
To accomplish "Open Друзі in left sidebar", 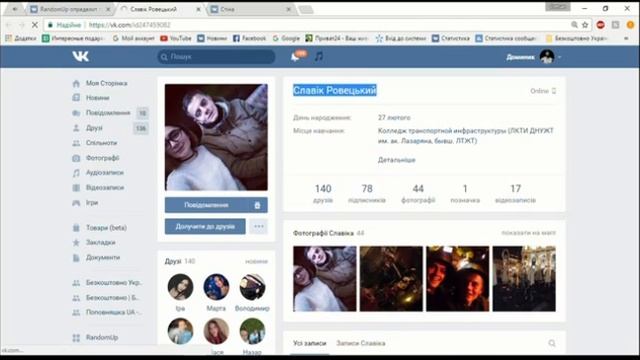I will click(x=94, y=128).
